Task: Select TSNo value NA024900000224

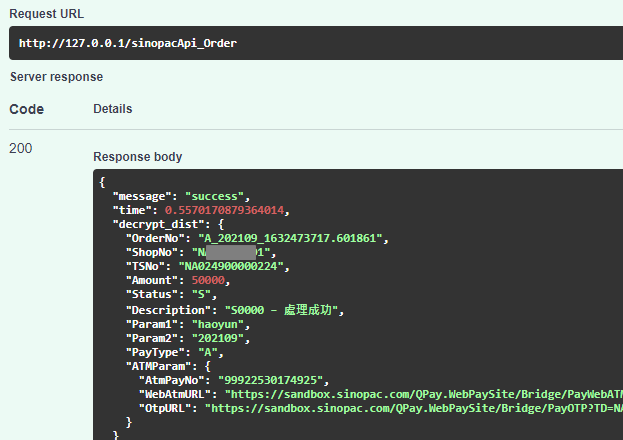Action: (x=231, y=266)
